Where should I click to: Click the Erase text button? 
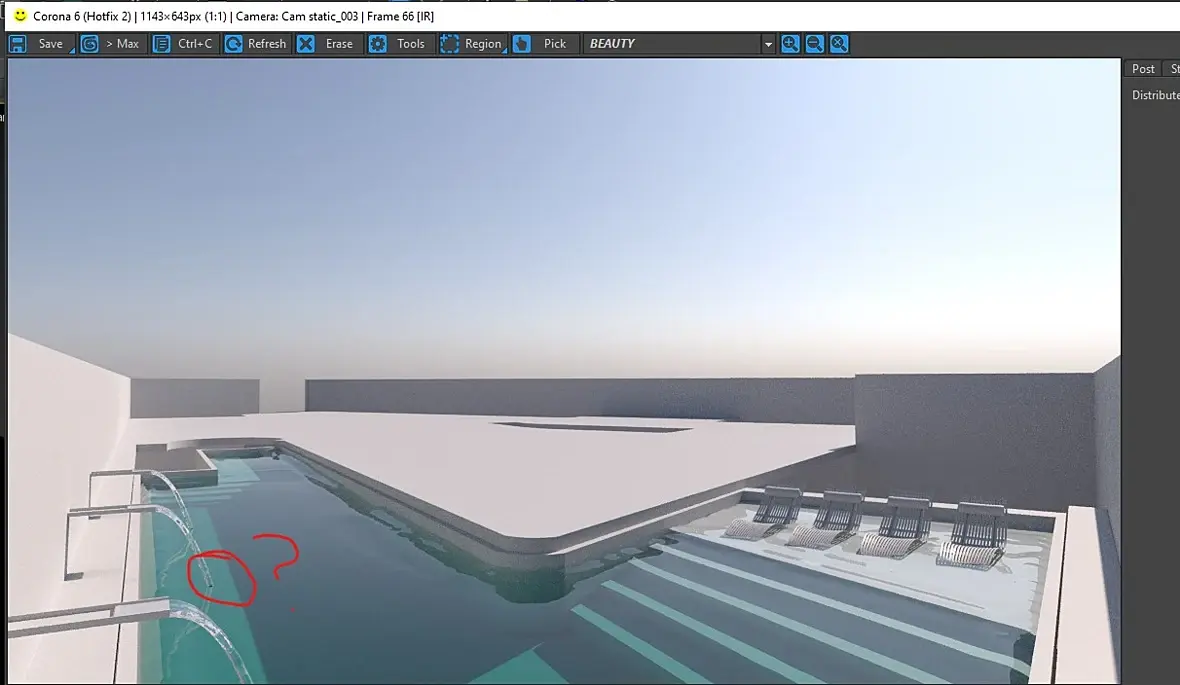(x=339, y=44)
